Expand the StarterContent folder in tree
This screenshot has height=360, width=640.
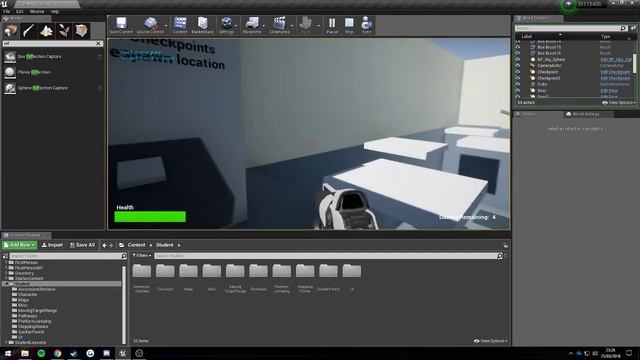(6, 278)
